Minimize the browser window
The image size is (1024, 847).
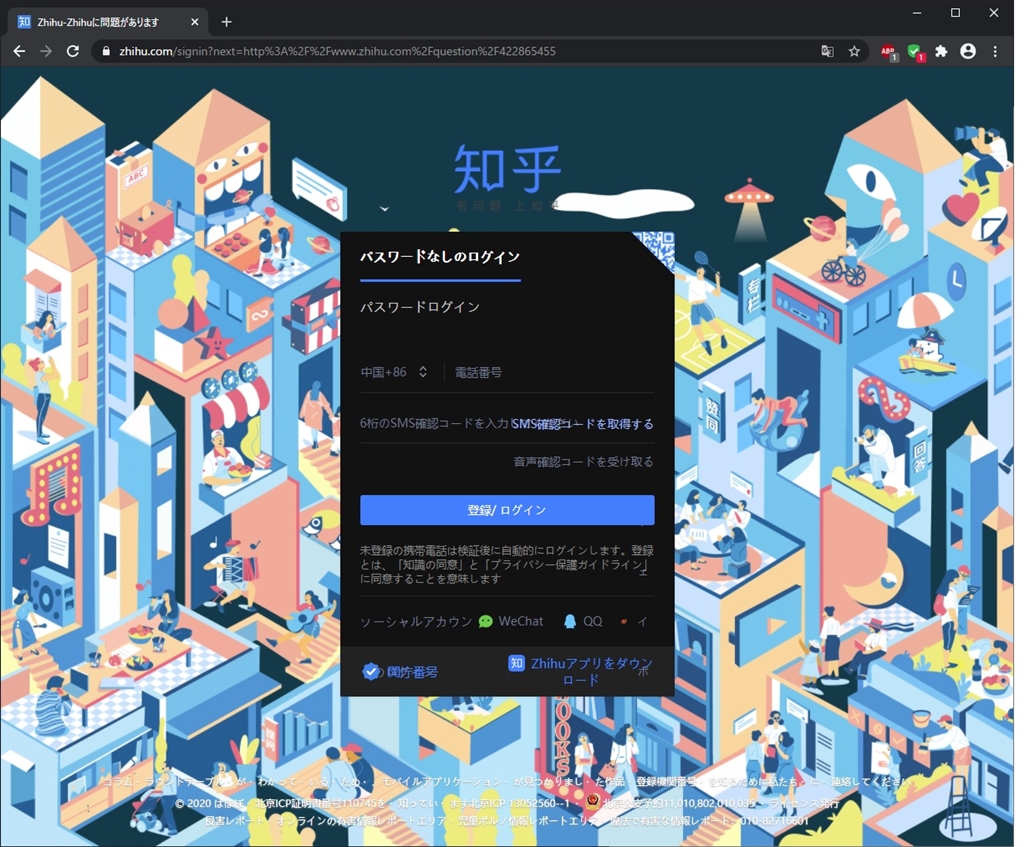[917, 13]
